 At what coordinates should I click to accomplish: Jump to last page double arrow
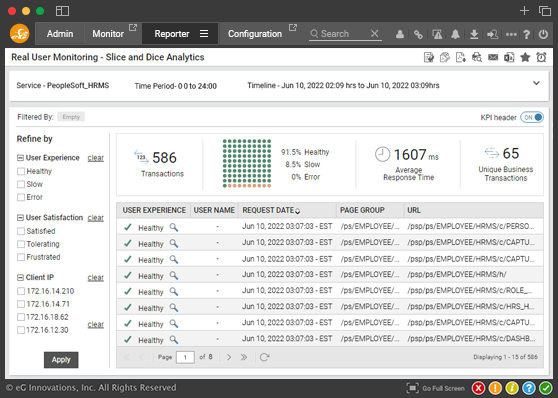244,357
